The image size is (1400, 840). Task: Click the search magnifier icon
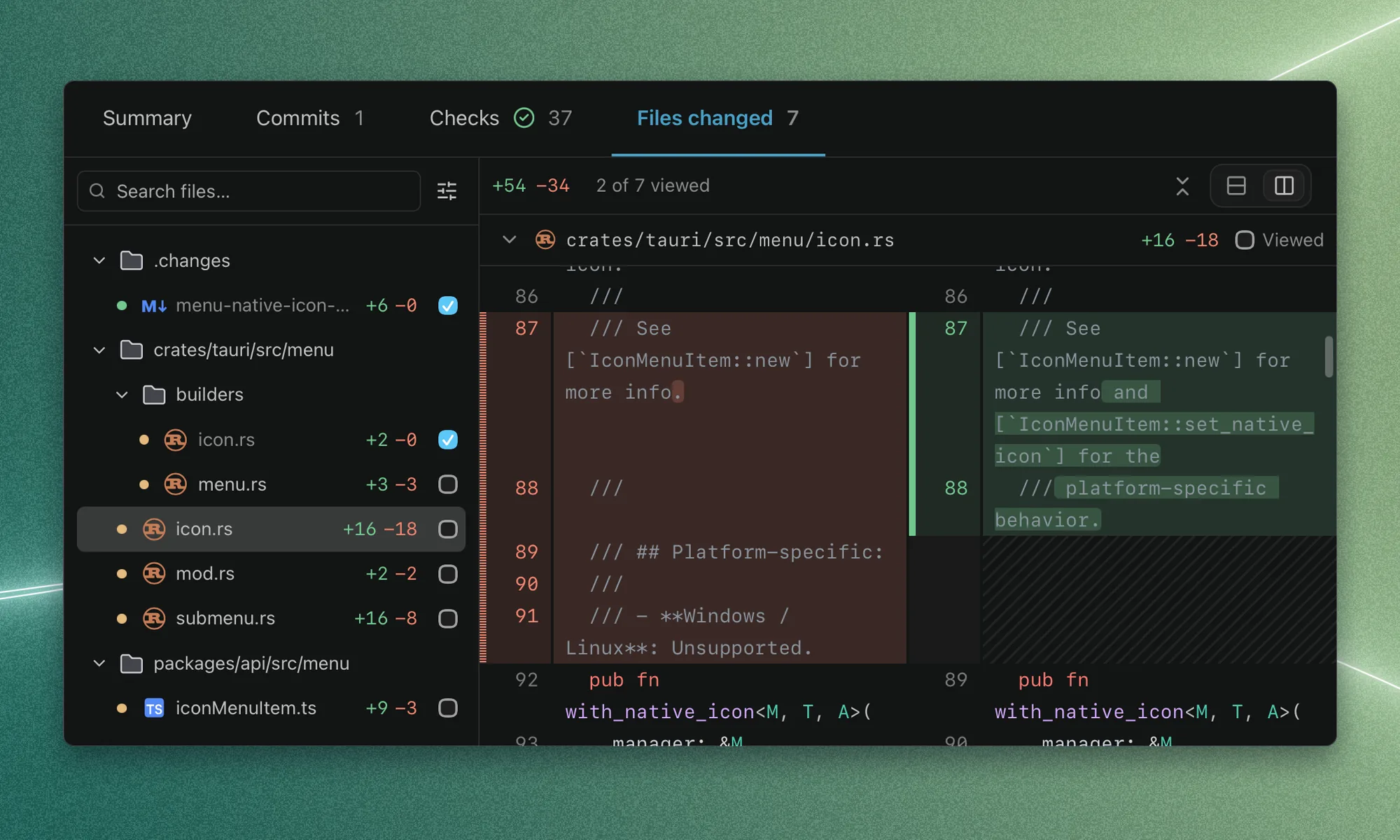[97, 191]
